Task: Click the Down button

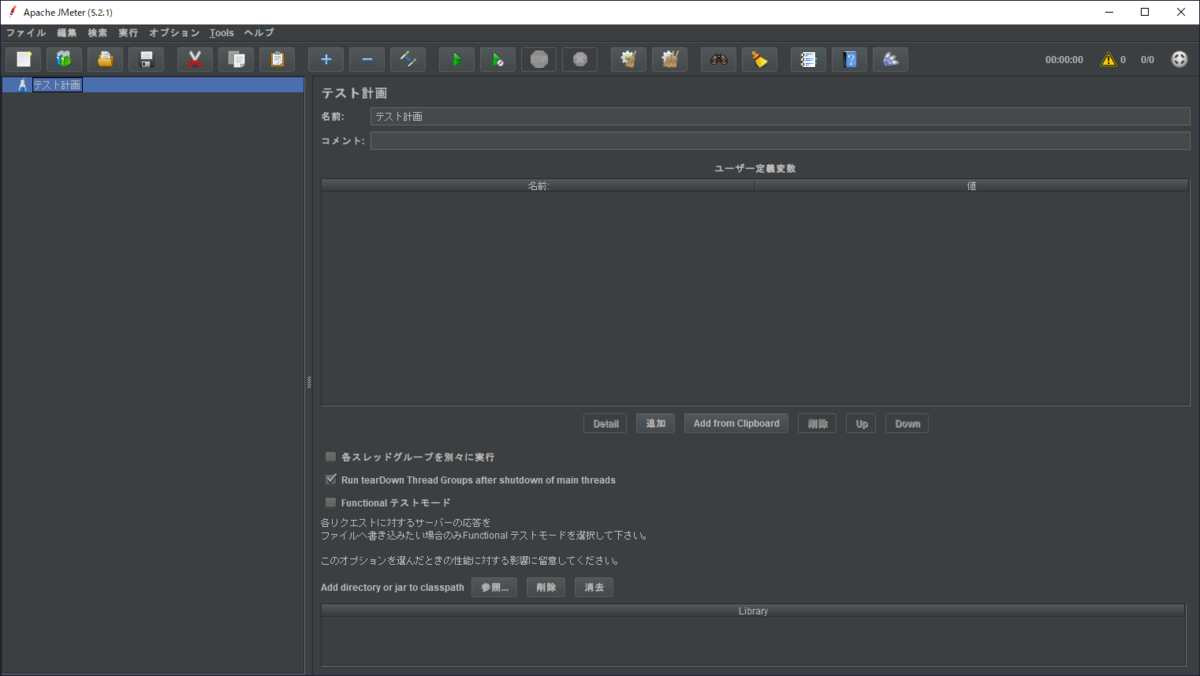Action: tap(907, 424)
